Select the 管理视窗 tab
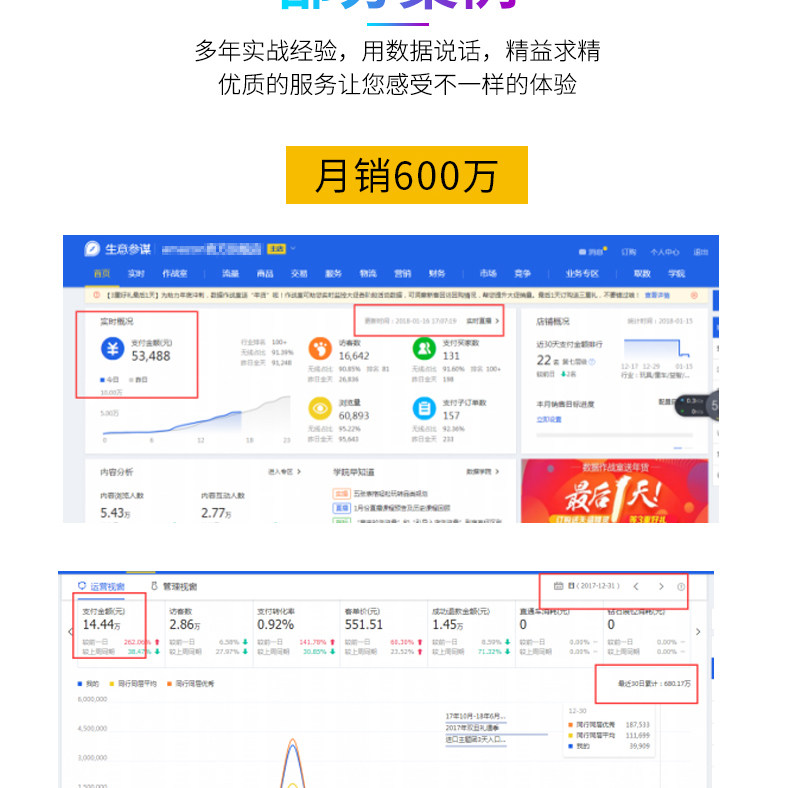Screen dimensions: 790x788 pos(174,586)
